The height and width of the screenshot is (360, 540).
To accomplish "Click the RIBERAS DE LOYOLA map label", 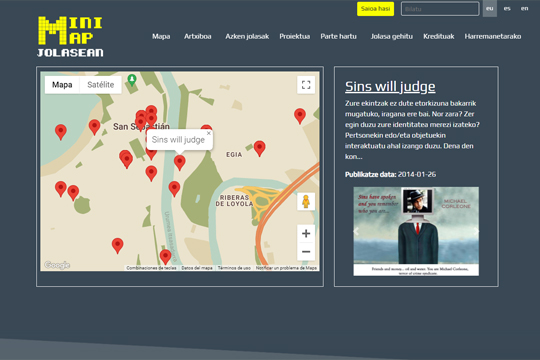I will tap(234, 200).
